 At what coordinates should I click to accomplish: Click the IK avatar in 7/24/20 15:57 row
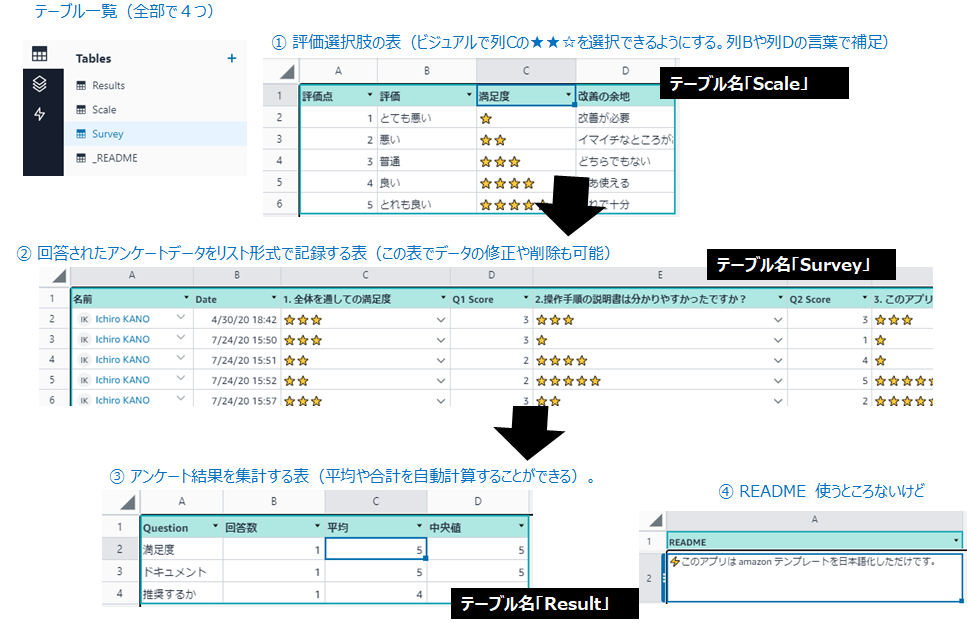84,400
